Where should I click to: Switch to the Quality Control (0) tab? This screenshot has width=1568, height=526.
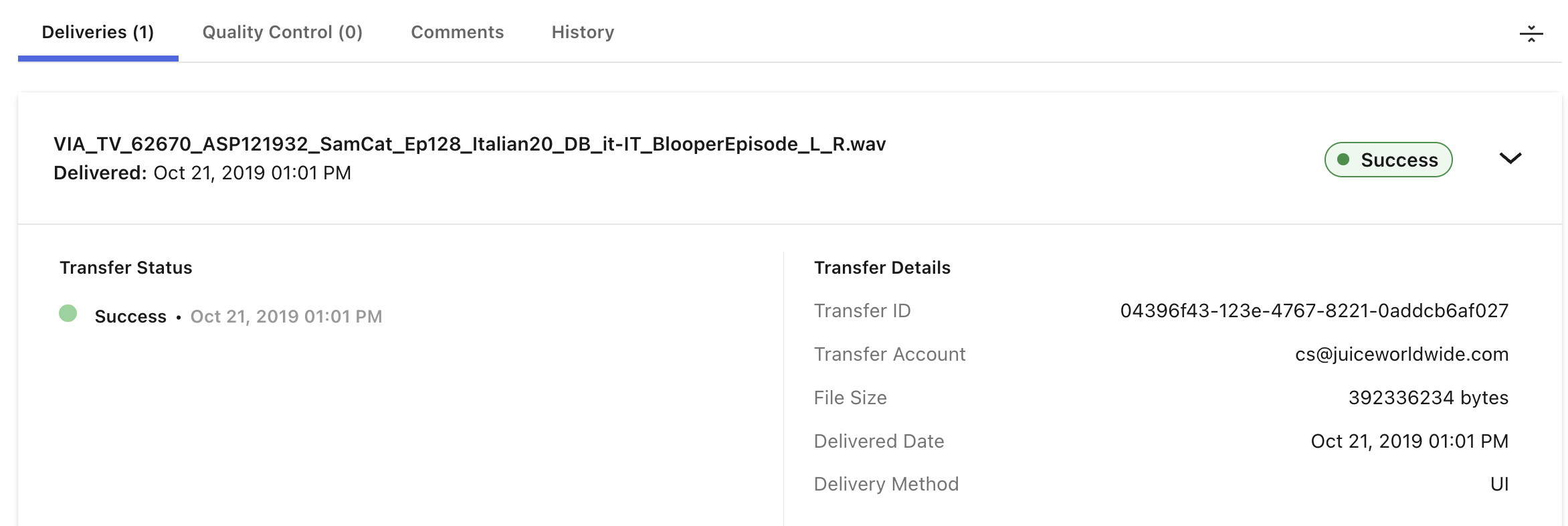(x=282, y=32)
